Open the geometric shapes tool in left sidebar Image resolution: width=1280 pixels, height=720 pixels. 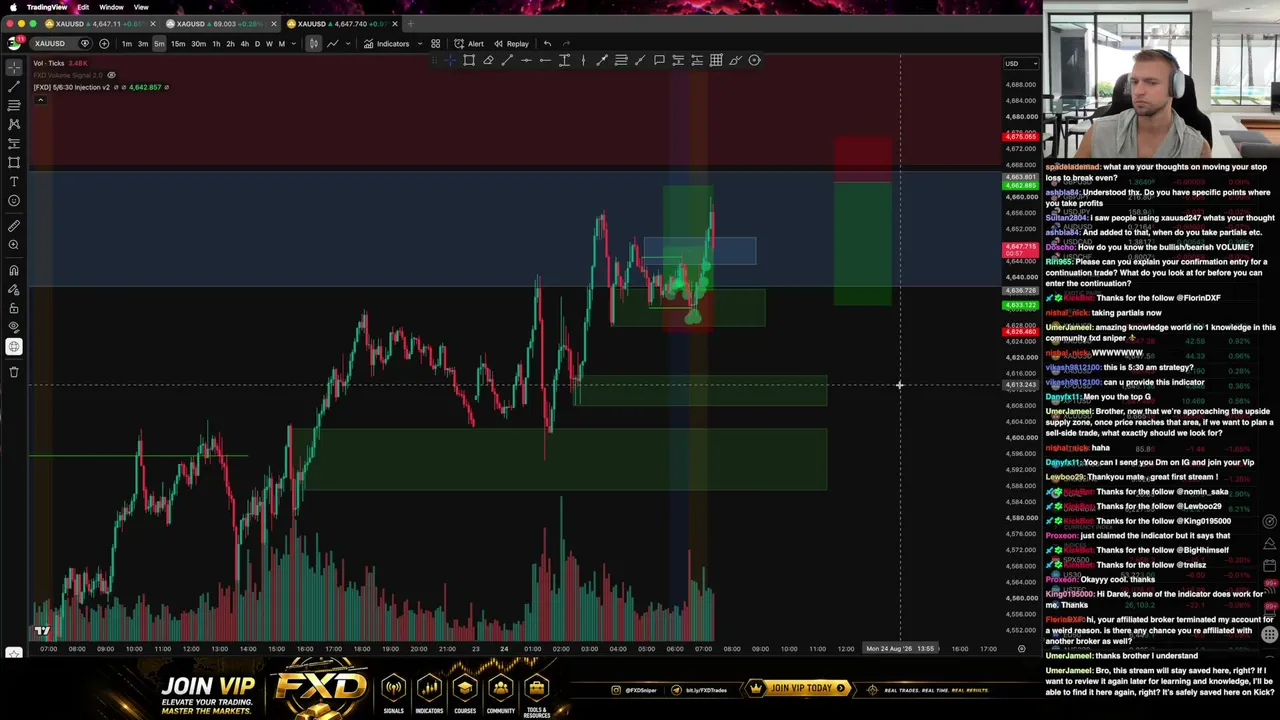tap(14, 162)
